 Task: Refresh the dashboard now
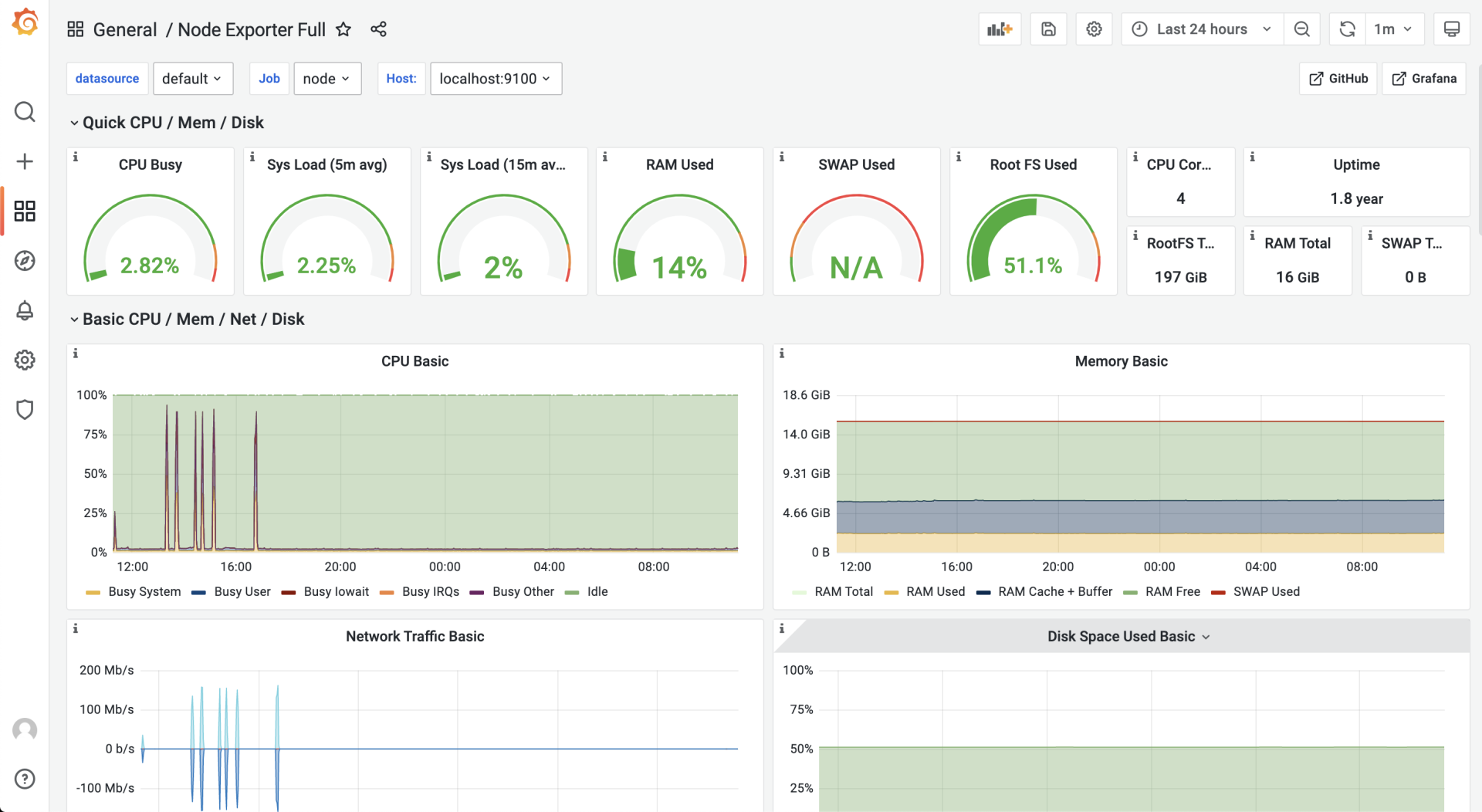[x=1347, y=29]
